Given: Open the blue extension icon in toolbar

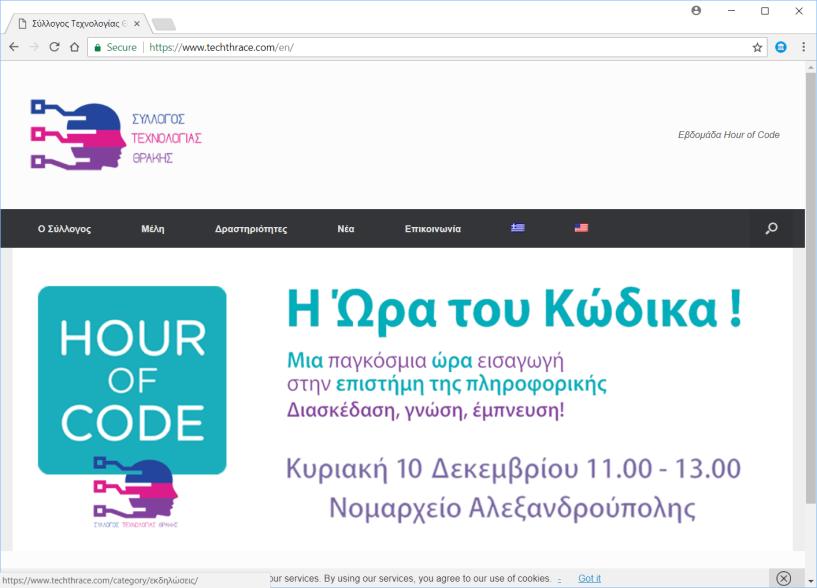Looking at the screenshot, I should coord(781,47).
